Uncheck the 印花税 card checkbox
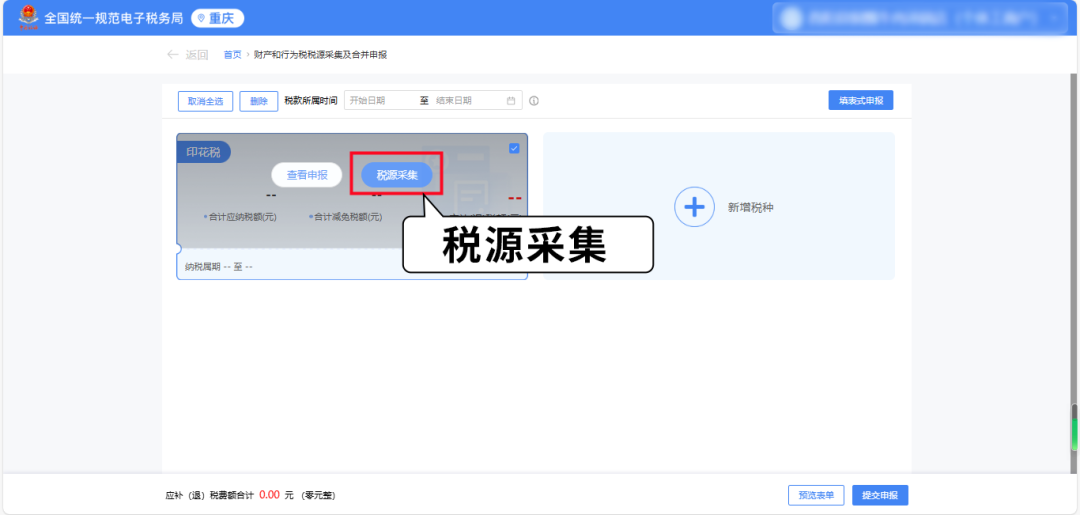Viewport: 1080px width, 515px height. [x=514, y=149]
